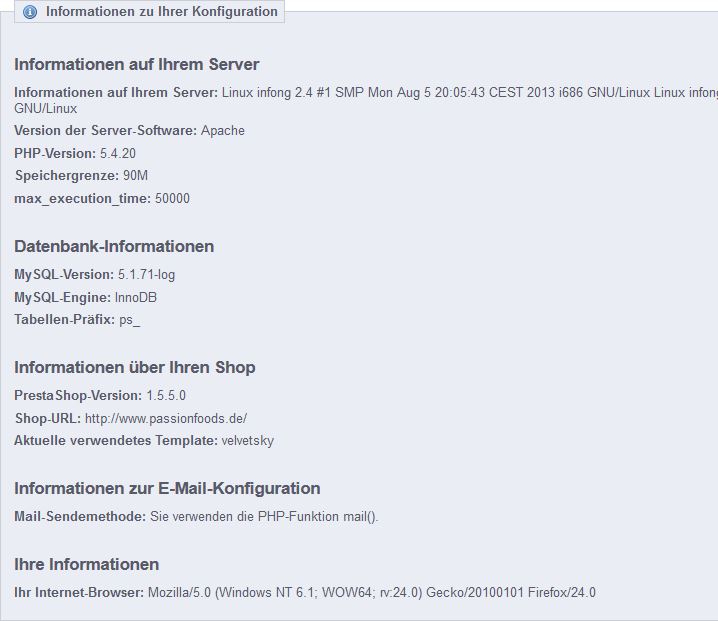
Task: Click the table prefix value ps_
Action: (x=130, y=320)
